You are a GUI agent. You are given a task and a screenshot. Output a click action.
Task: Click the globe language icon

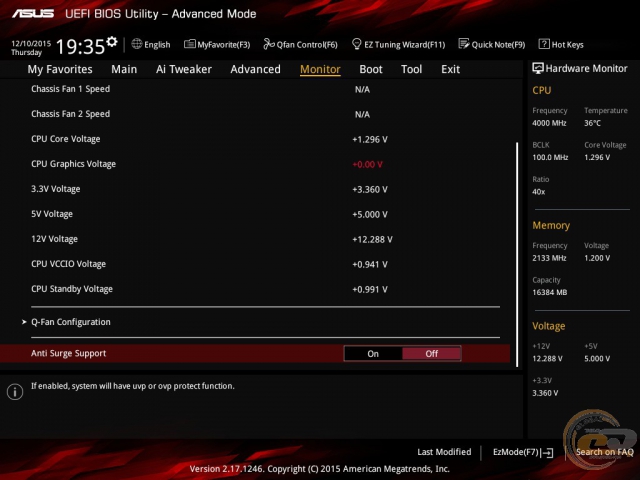pyautogui.click(x=137, y=44)
